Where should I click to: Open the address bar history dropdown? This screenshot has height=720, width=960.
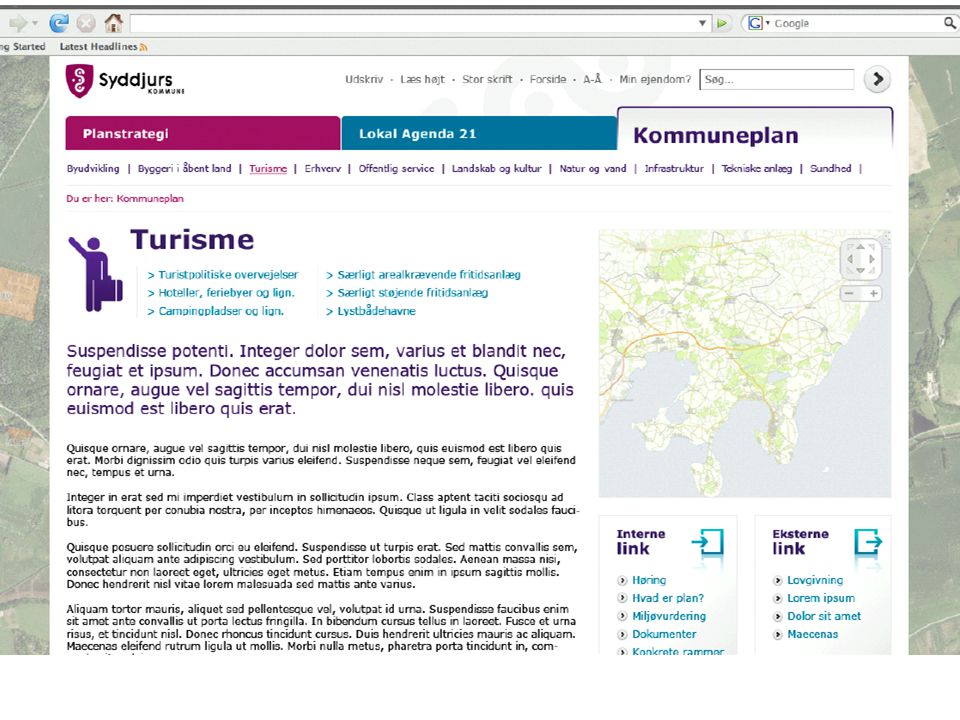(702, 23)
